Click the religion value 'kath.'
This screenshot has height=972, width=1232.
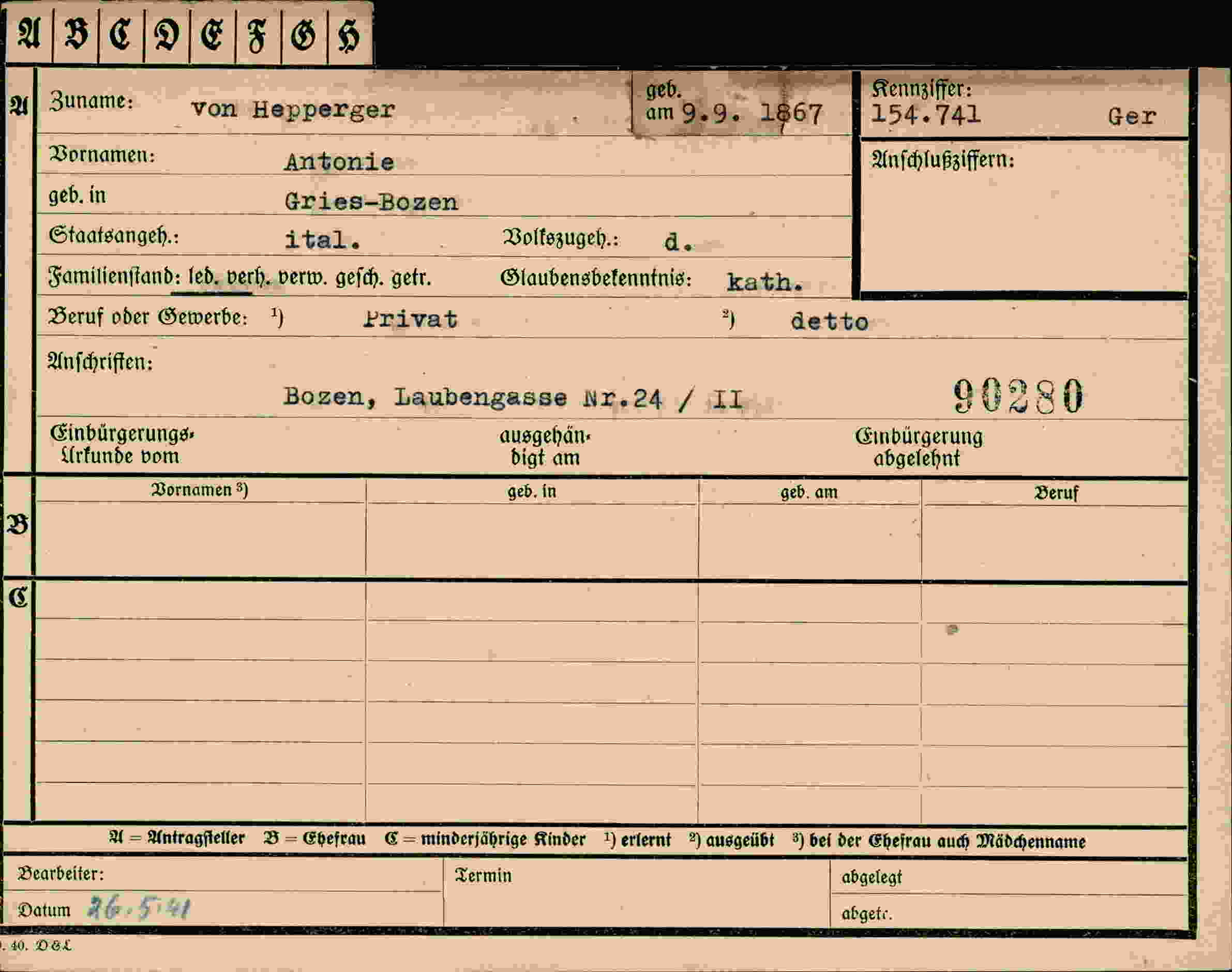[765, 282]
